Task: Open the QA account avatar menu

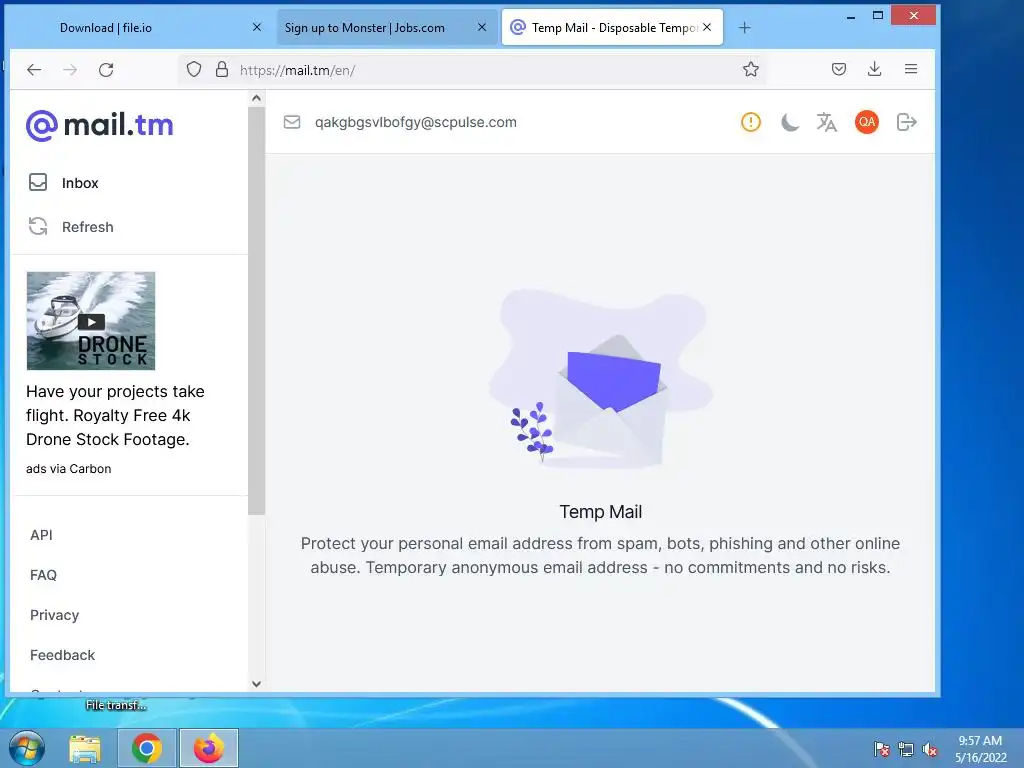Action: coord(867,122)
